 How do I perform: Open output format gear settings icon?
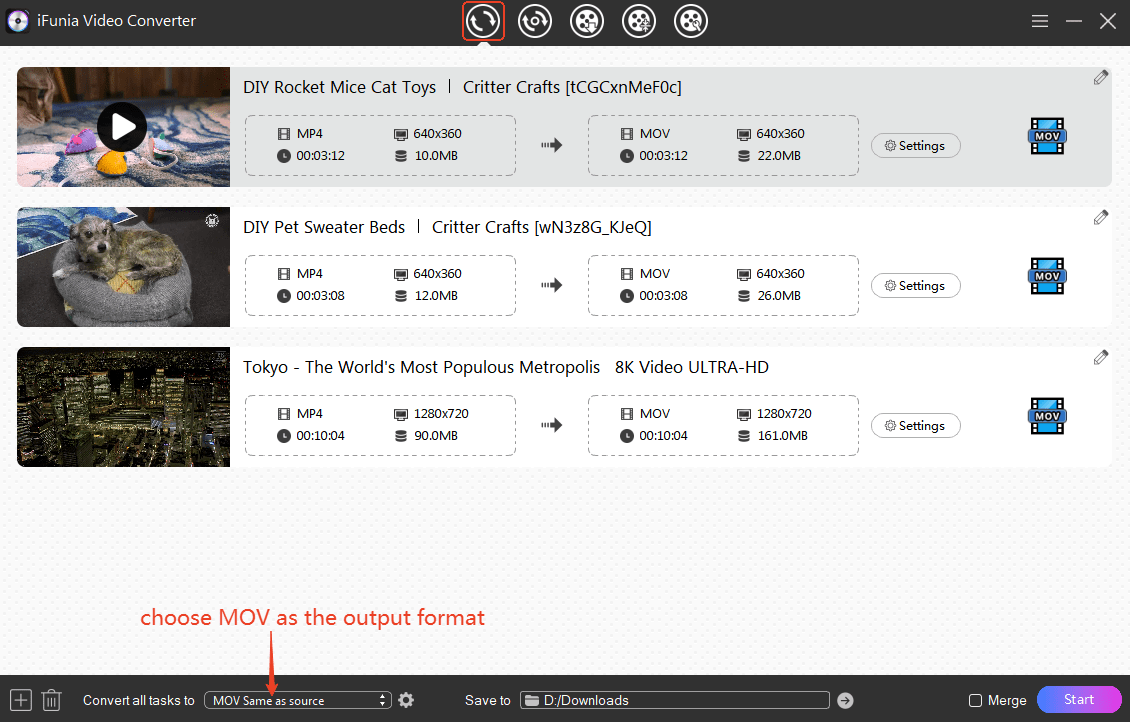pos(406,700)
